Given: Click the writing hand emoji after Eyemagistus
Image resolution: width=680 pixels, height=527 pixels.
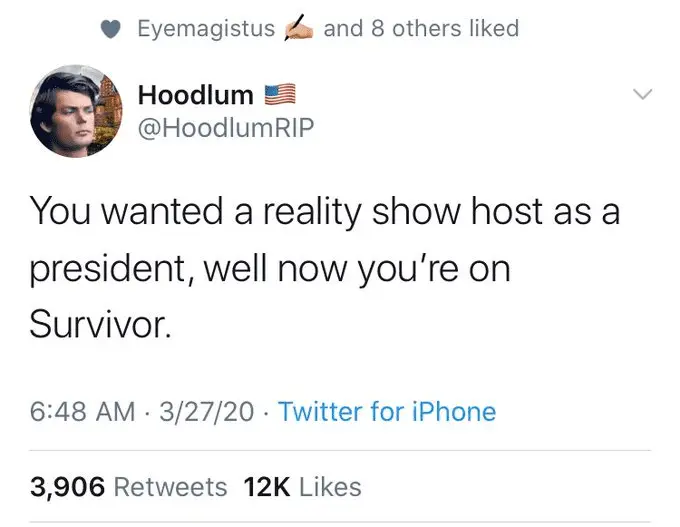Looking at the screenshot, I should [299, 29].
